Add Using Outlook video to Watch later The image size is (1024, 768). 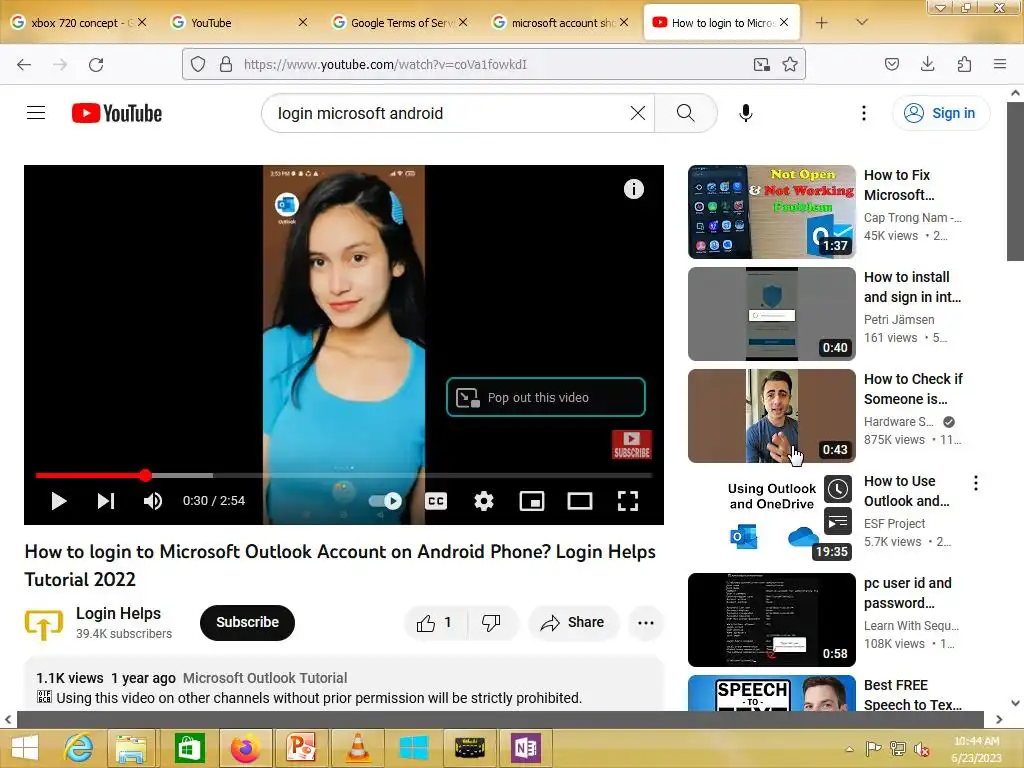click(x=838, y=488)
